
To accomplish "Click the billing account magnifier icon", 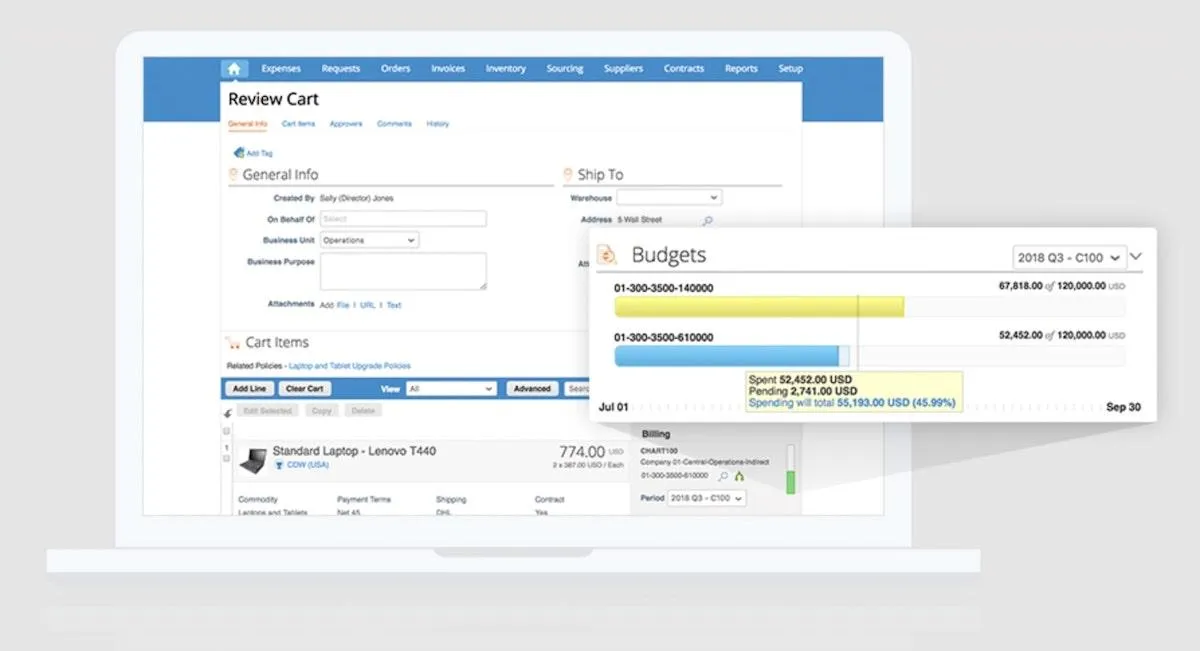I will pos(724,477).
